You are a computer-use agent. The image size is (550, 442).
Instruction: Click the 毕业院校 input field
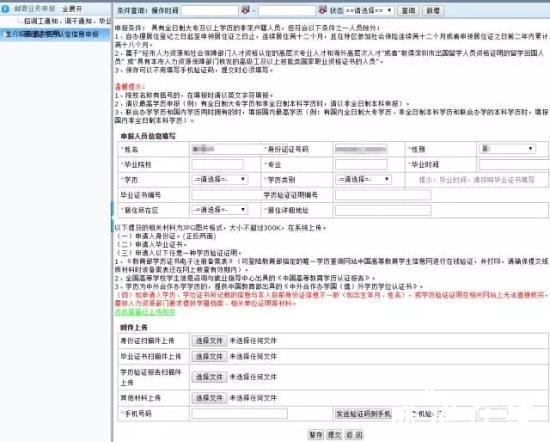click(217, 164)
